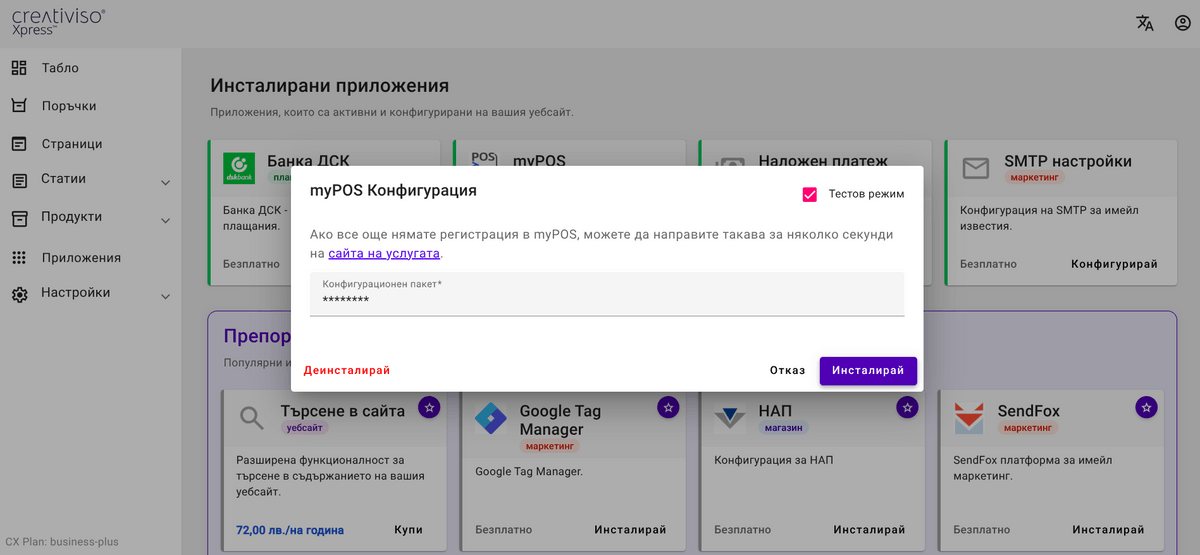Viewport: 1200px width, 555px height.
Task: Click the уебсайт tag on search card
Action: click(x=306, y=427)
